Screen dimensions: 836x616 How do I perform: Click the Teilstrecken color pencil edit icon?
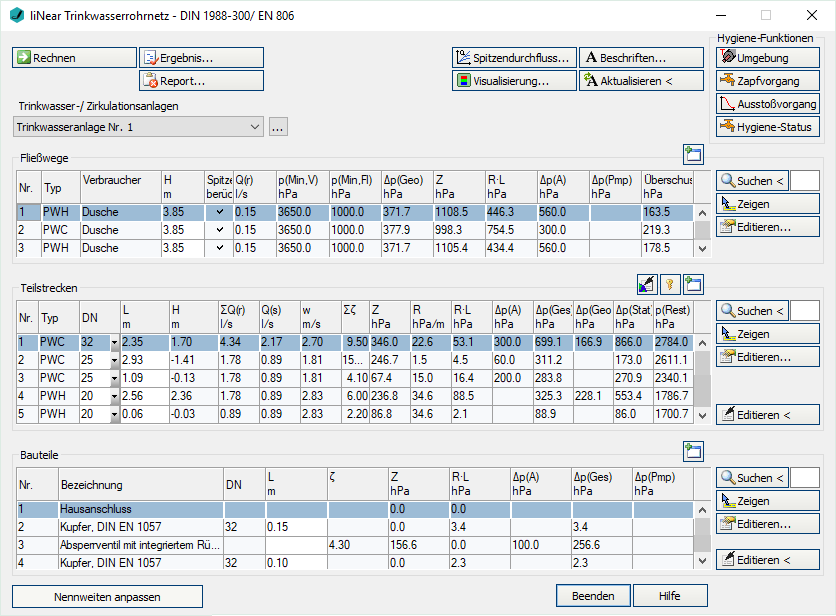pos(647,284)
